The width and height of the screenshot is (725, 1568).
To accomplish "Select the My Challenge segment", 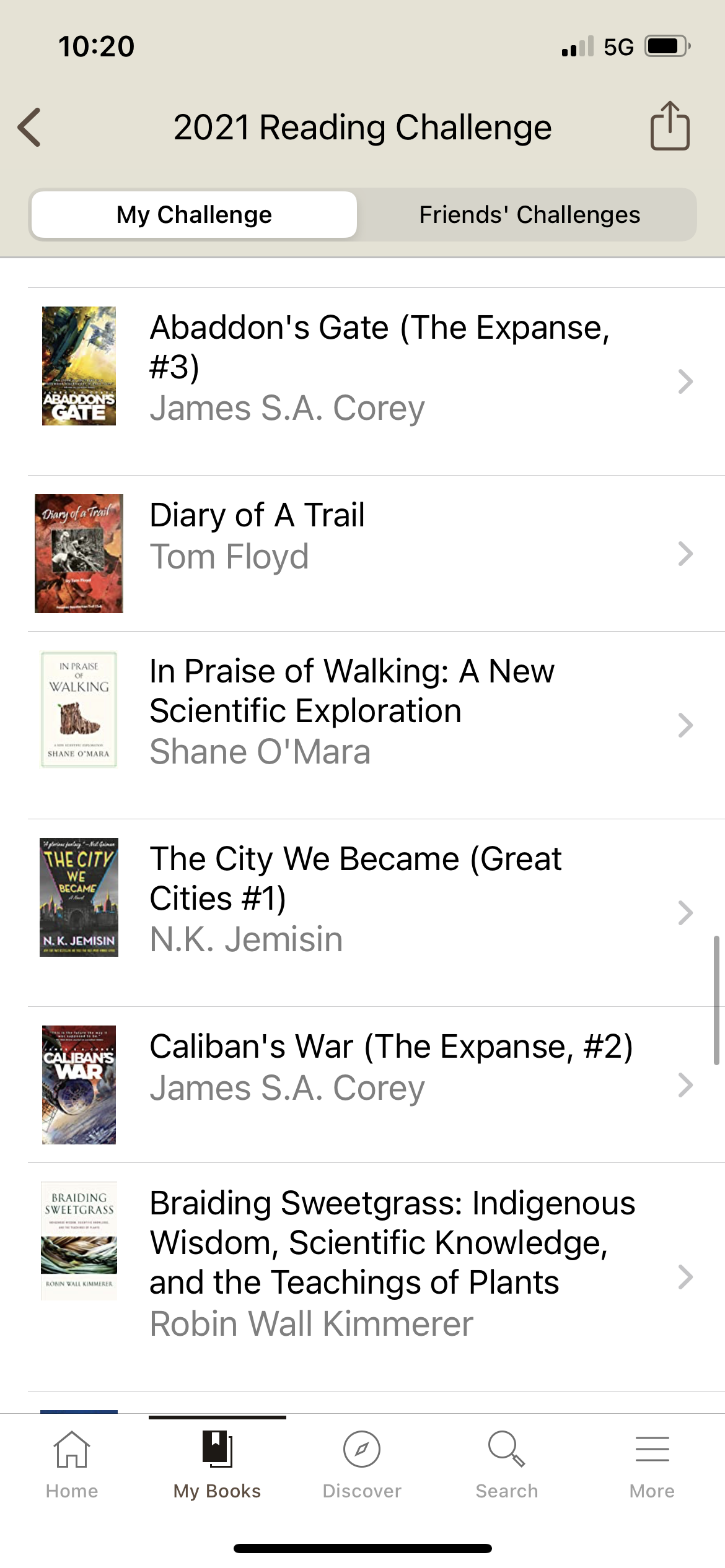I will click(194, 215).
